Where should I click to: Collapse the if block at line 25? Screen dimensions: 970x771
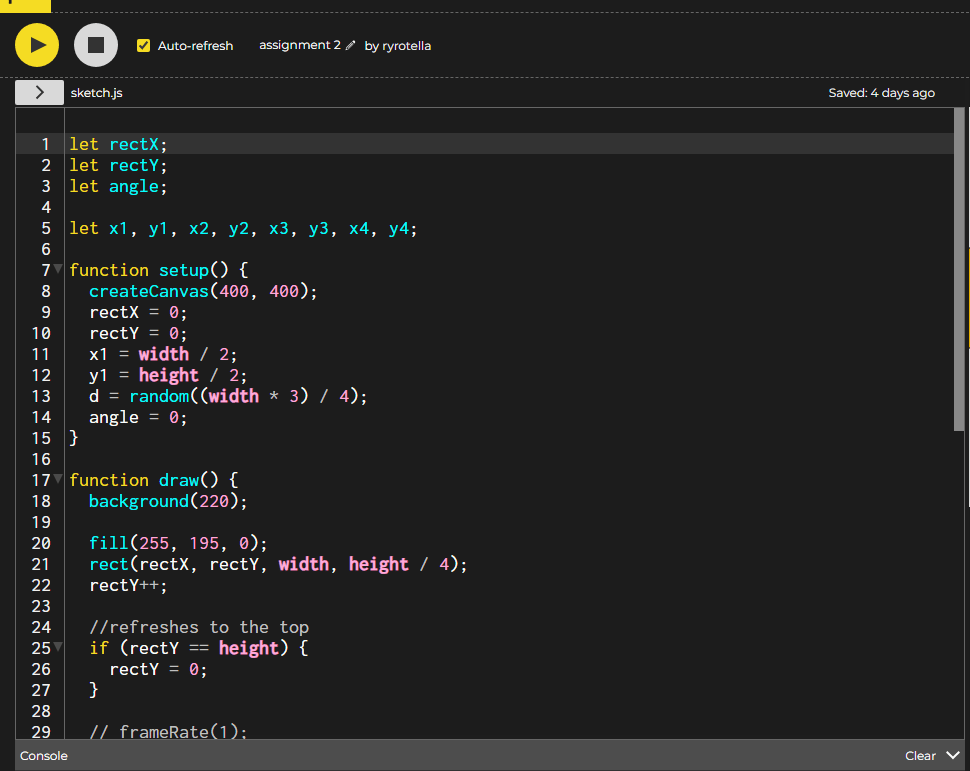[x=58, y=648]
